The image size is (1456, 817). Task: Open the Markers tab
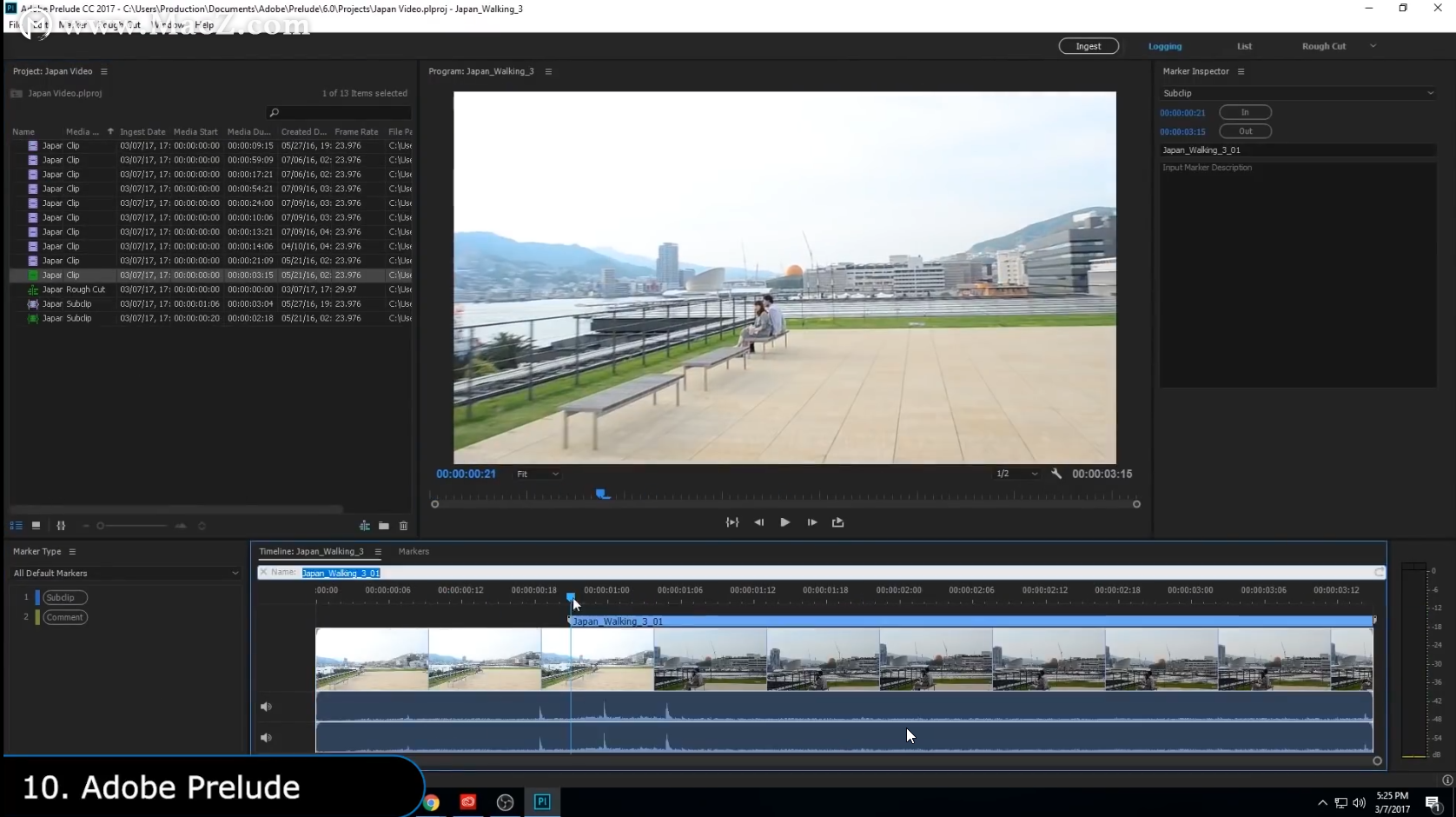click(x=414, y=552)
